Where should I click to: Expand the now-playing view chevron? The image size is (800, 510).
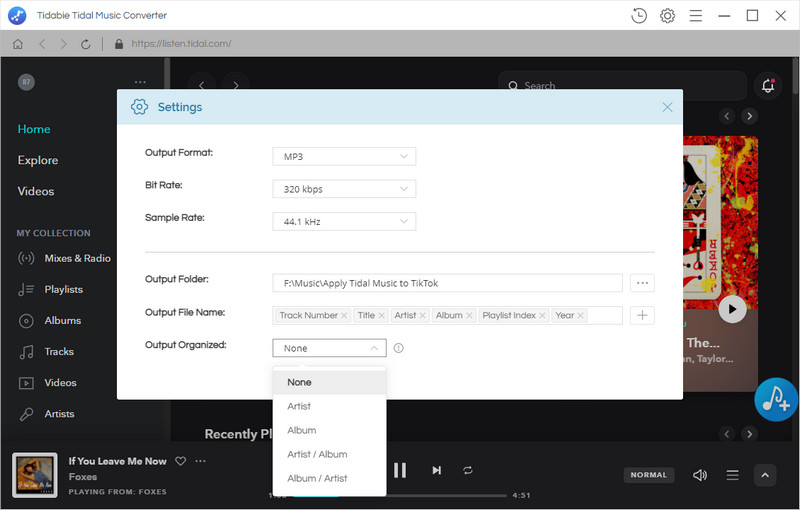point(765,475)
